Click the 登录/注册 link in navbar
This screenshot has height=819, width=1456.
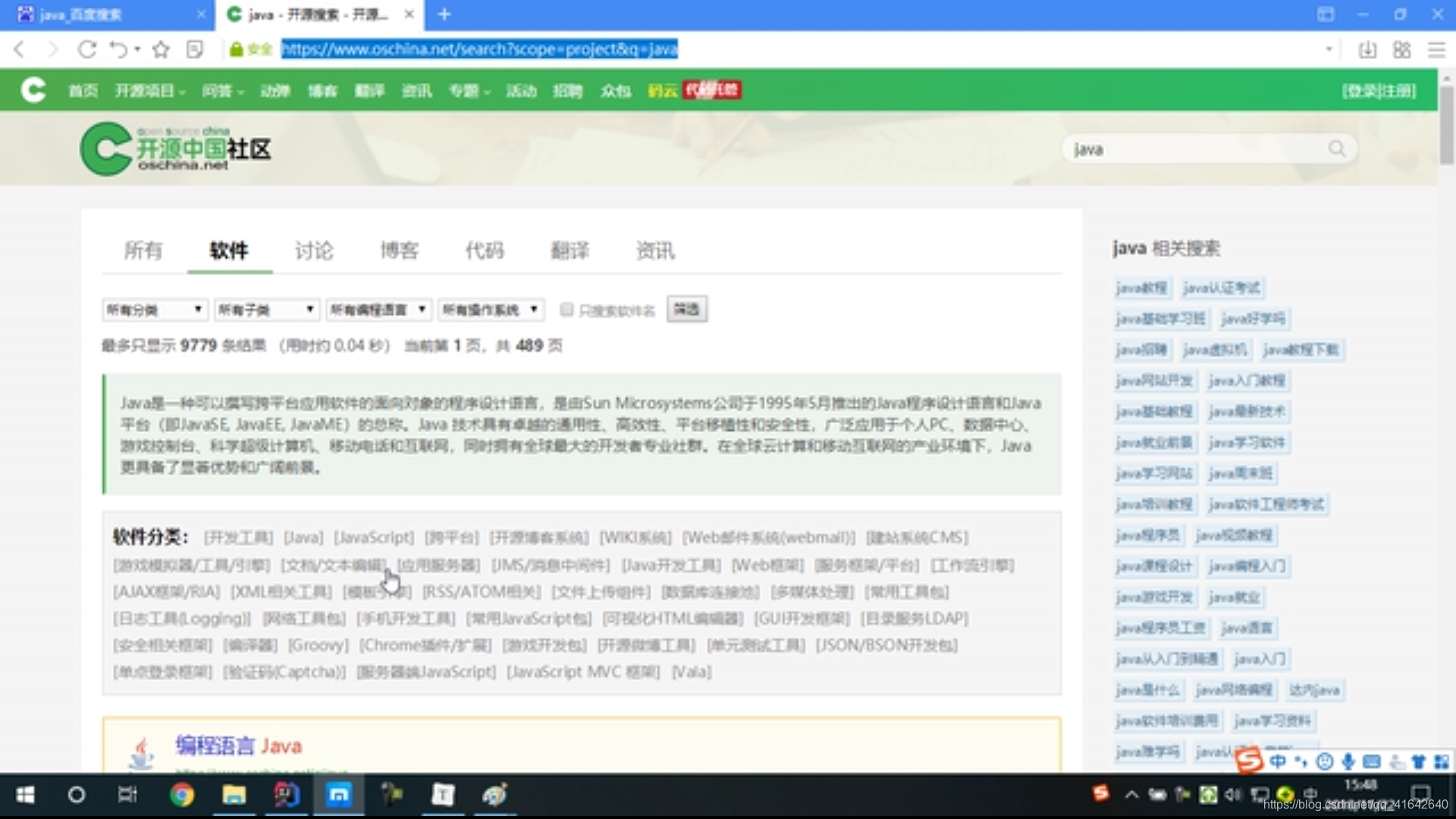(1379, 91)
